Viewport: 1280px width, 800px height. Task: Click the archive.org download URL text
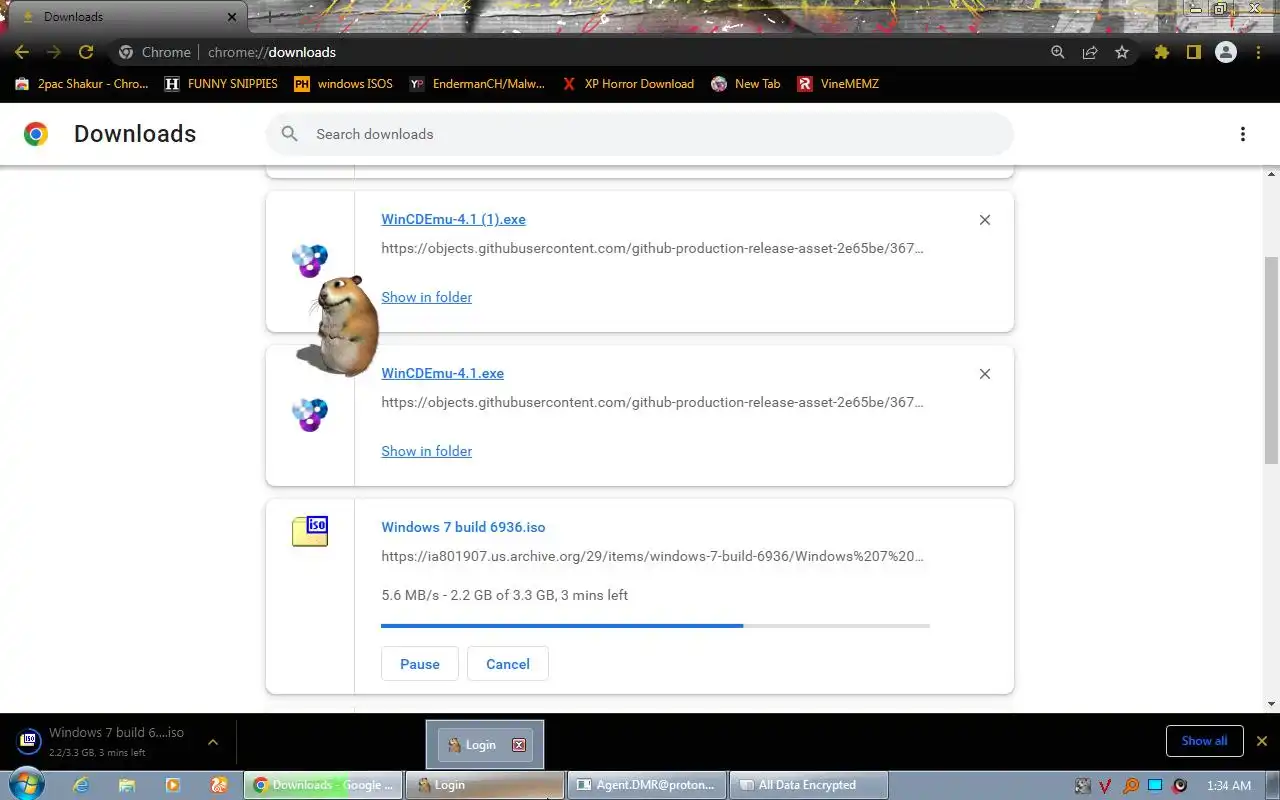tap(652, 557)
